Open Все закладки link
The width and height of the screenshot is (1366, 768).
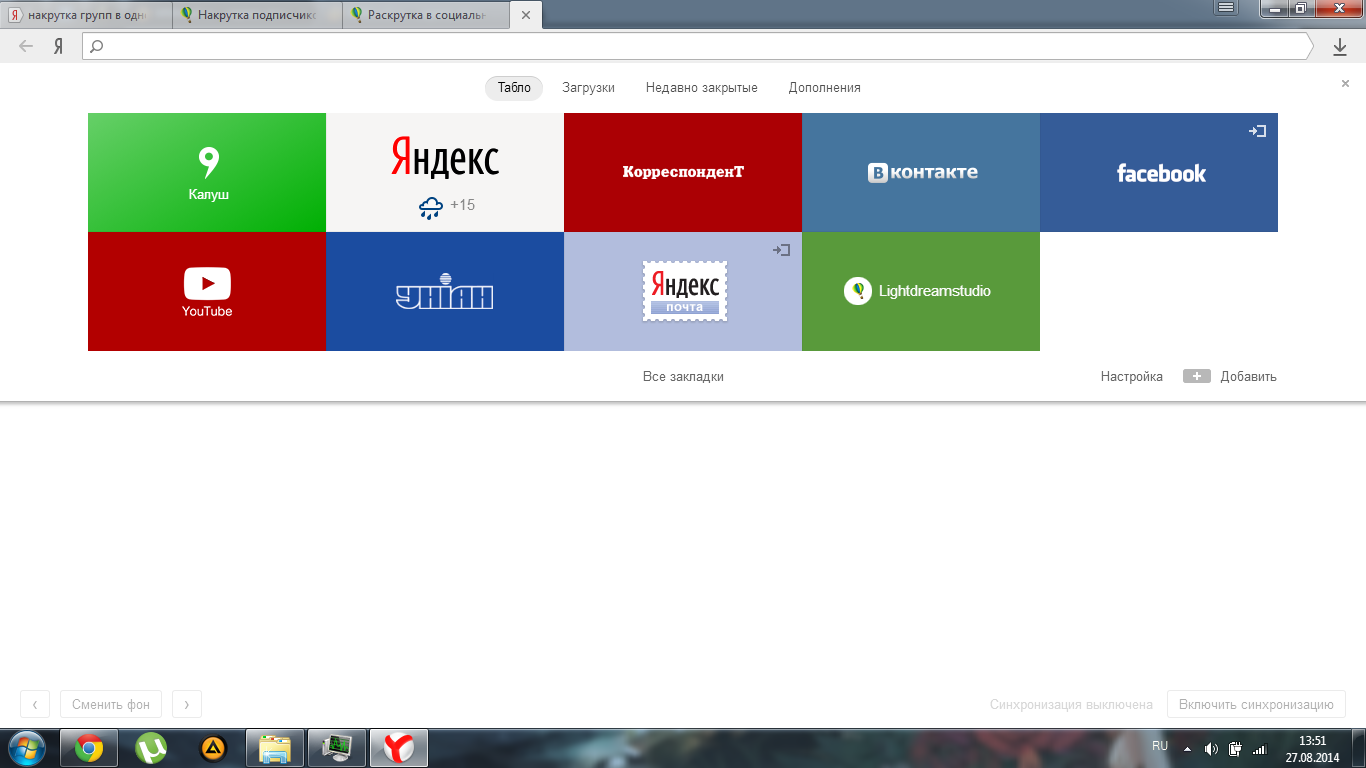pyautogui.click(x=683, y=377)
